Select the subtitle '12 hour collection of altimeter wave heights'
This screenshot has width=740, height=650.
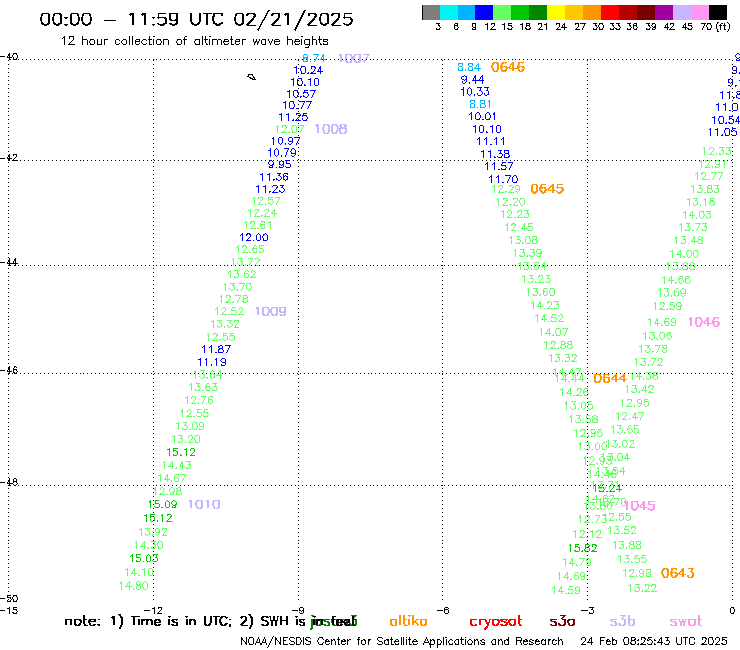[x=194, y=41]
